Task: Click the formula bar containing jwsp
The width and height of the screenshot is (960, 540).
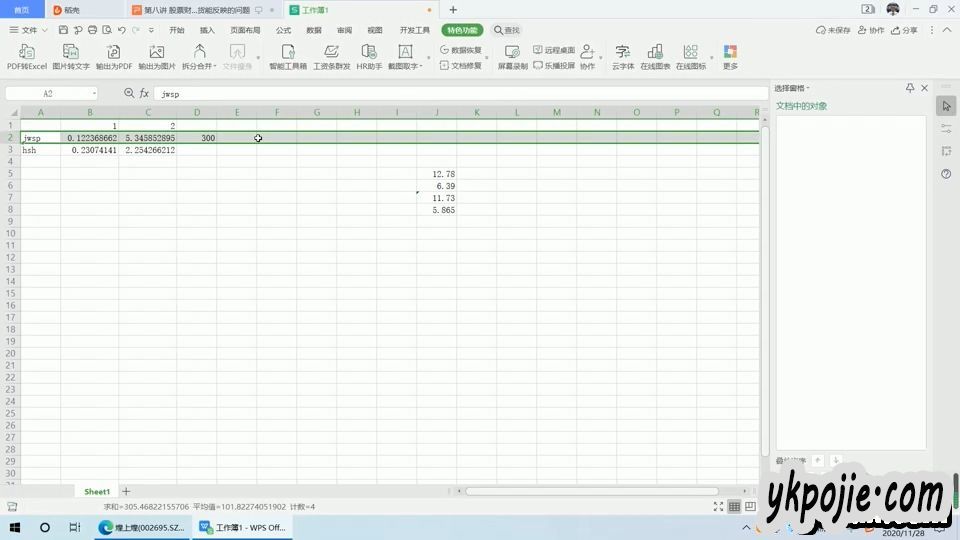Action: tap(450, 93)
